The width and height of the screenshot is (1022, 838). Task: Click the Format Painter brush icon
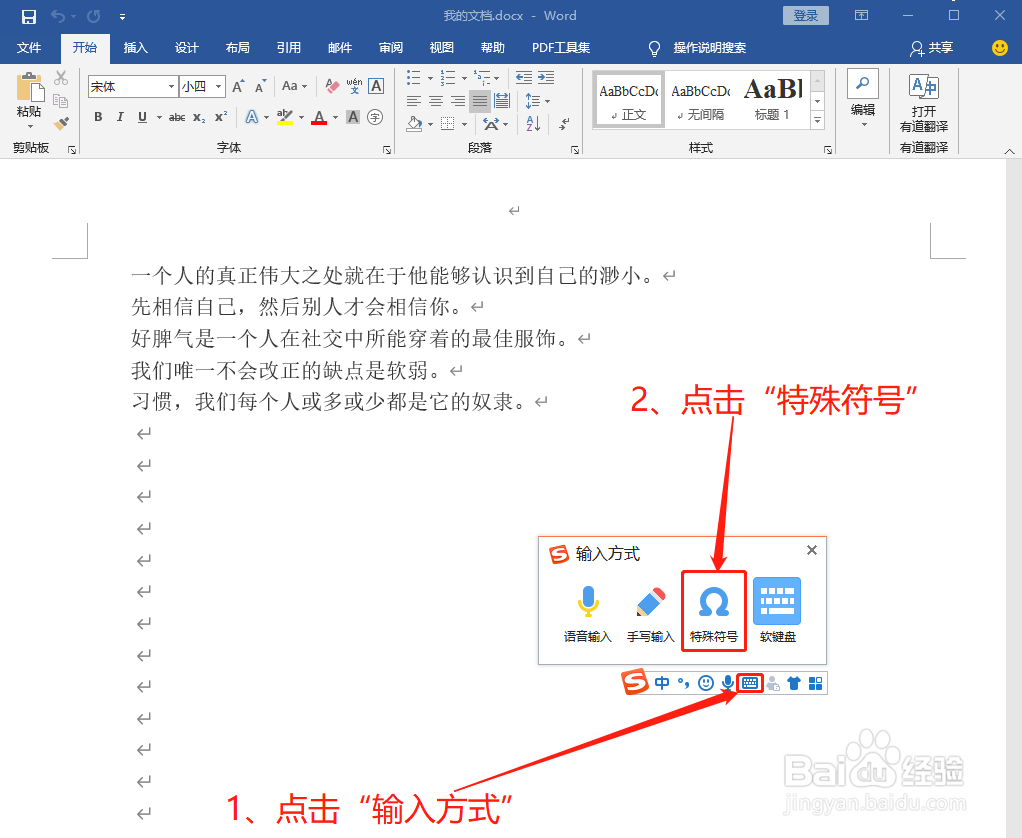click(x=61, y=123)
